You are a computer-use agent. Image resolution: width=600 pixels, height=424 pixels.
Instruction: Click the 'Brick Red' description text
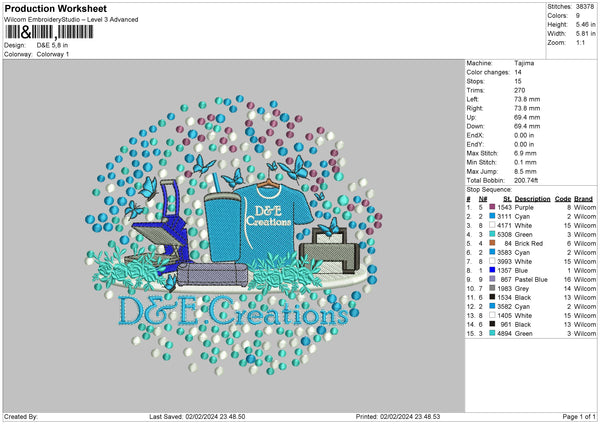click(528, 243)
